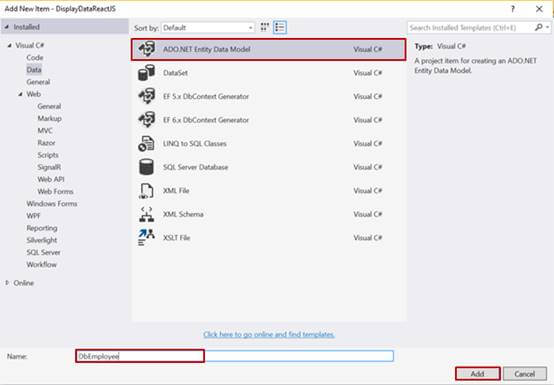Click the XML Schema label
The width and height of the screenshot is (554, 385).
coord(183,214)
